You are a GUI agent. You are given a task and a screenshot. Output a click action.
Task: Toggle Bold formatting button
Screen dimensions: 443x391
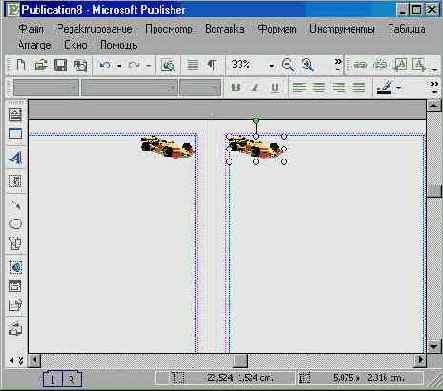(x=236, y=87)
